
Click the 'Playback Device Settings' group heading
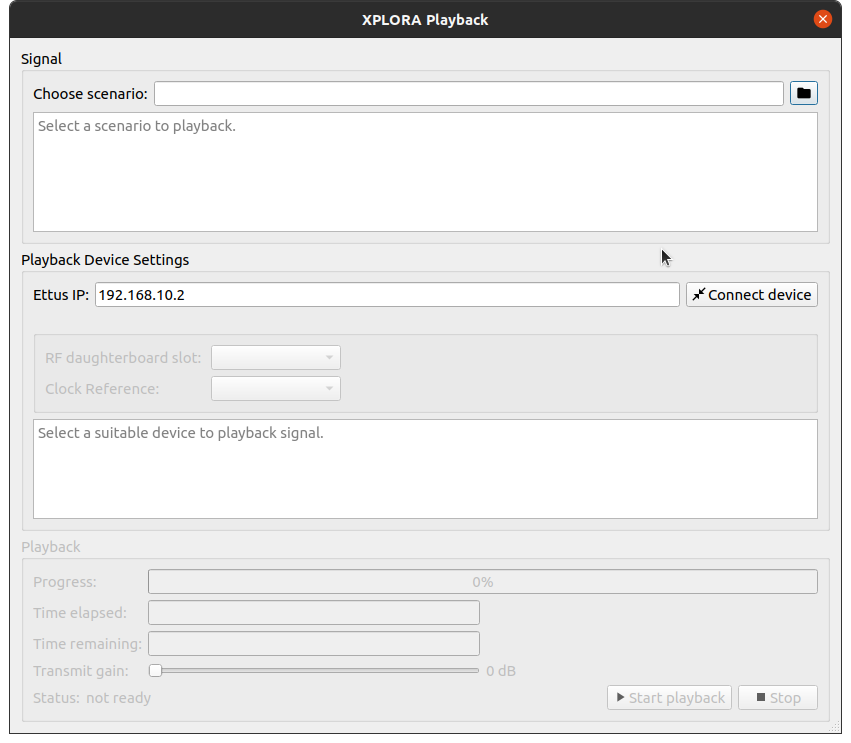[105, 260]
